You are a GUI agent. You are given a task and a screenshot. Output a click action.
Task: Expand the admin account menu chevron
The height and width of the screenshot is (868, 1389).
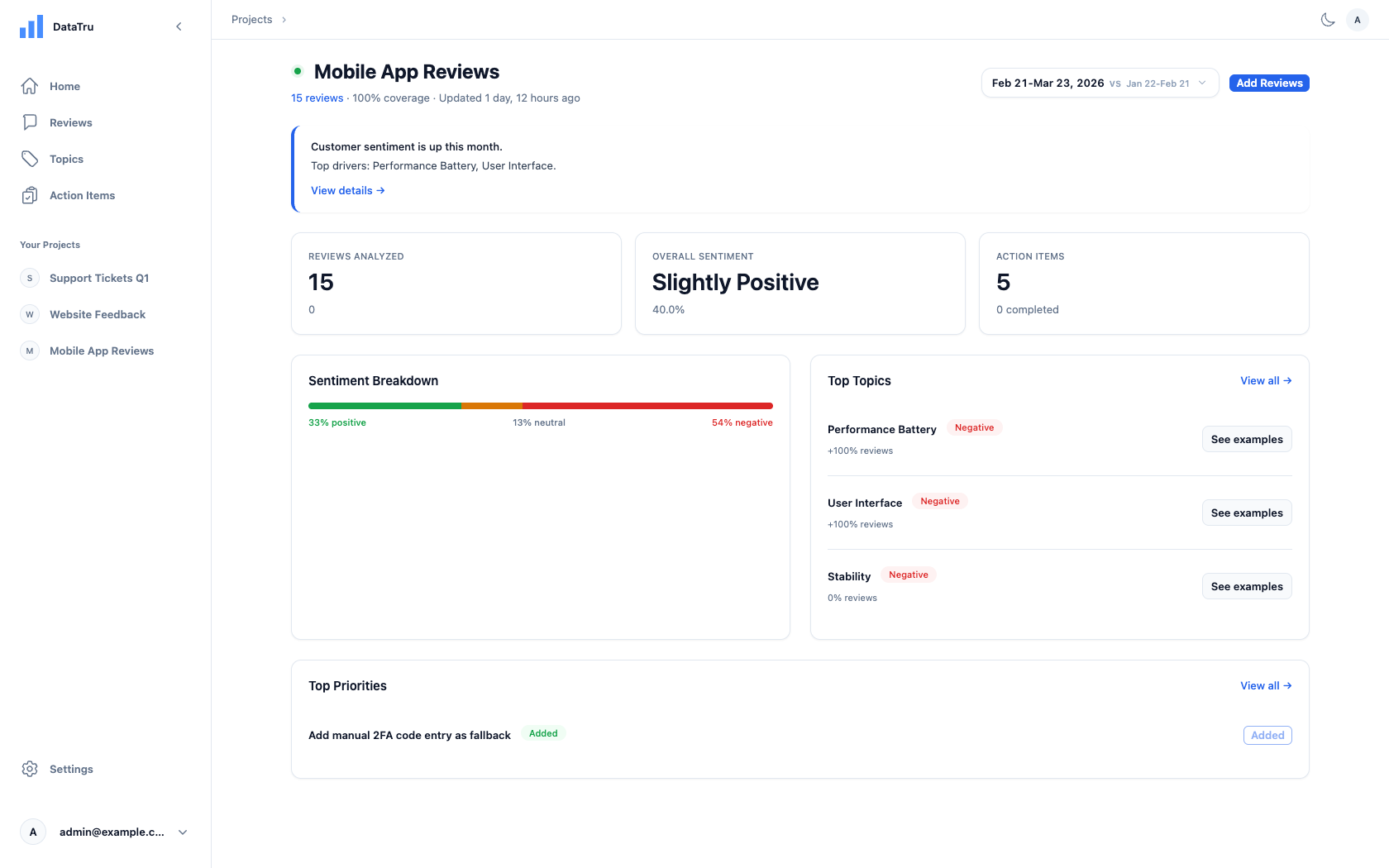[x=182, y=832]
